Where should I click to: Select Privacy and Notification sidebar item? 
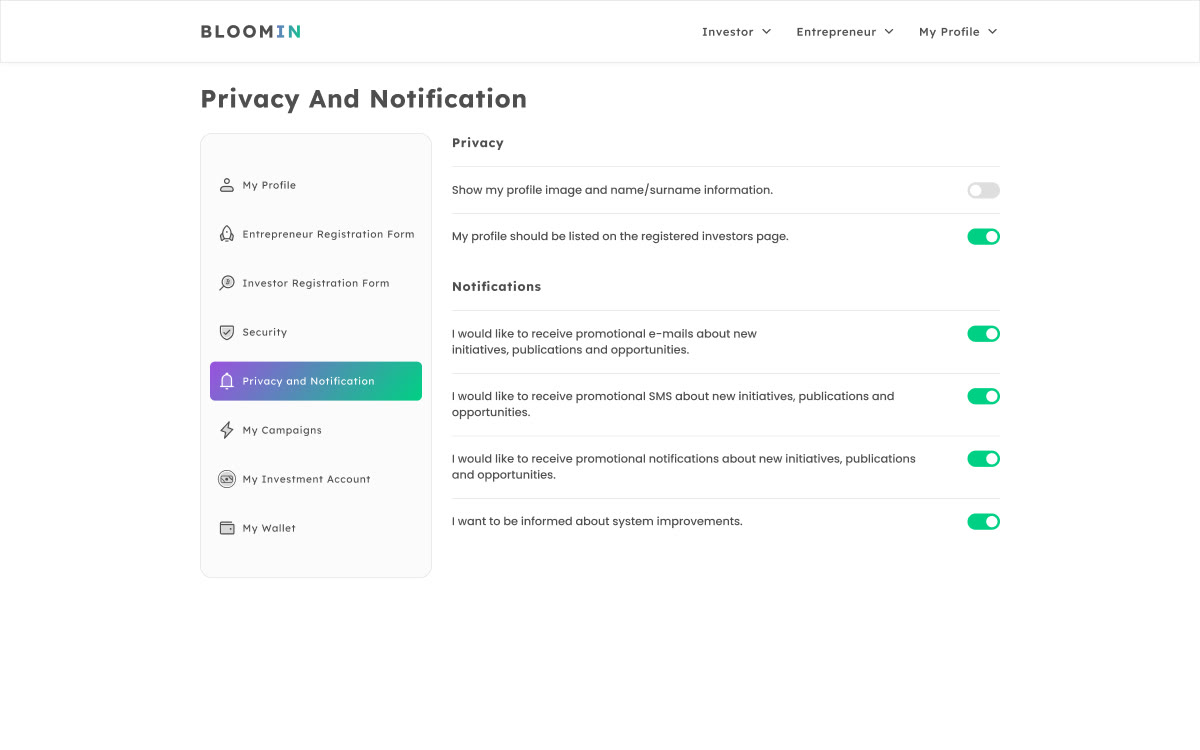316,381
